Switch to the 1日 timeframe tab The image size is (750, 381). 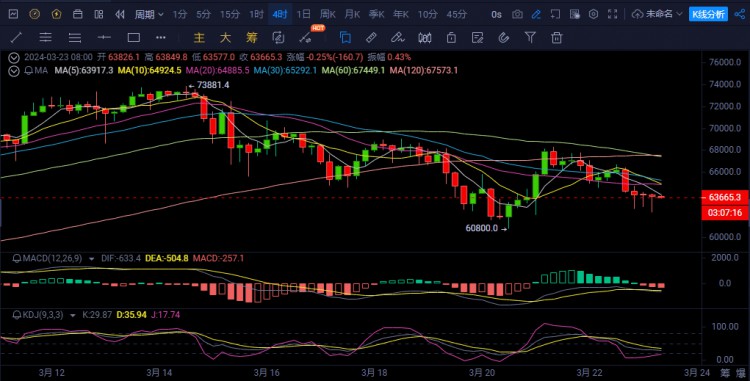[x=303, y=14]
